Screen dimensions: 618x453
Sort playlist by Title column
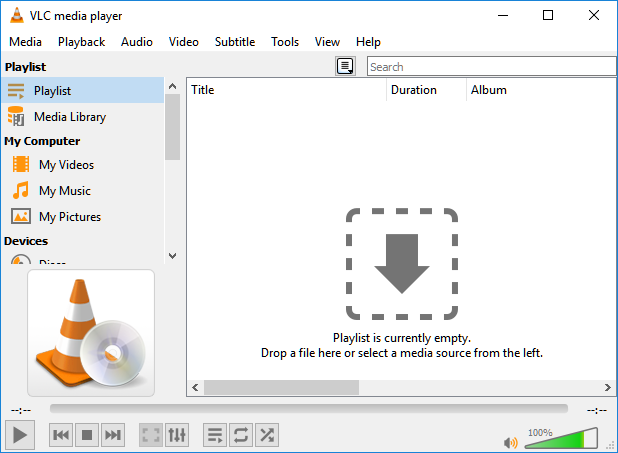(287, 90)
